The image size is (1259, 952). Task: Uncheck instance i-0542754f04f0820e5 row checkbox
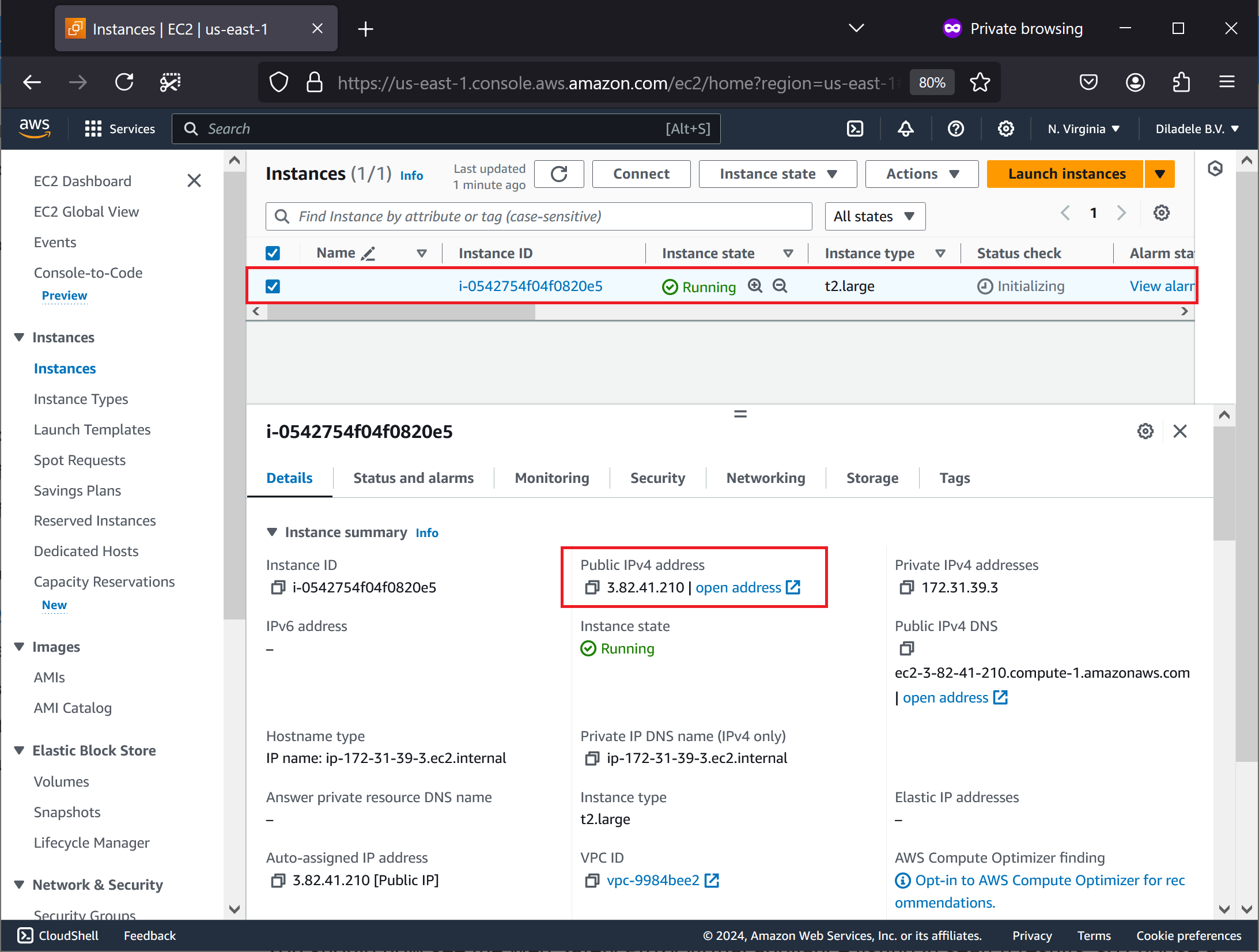pyautogui.click(x=273, y=286)
